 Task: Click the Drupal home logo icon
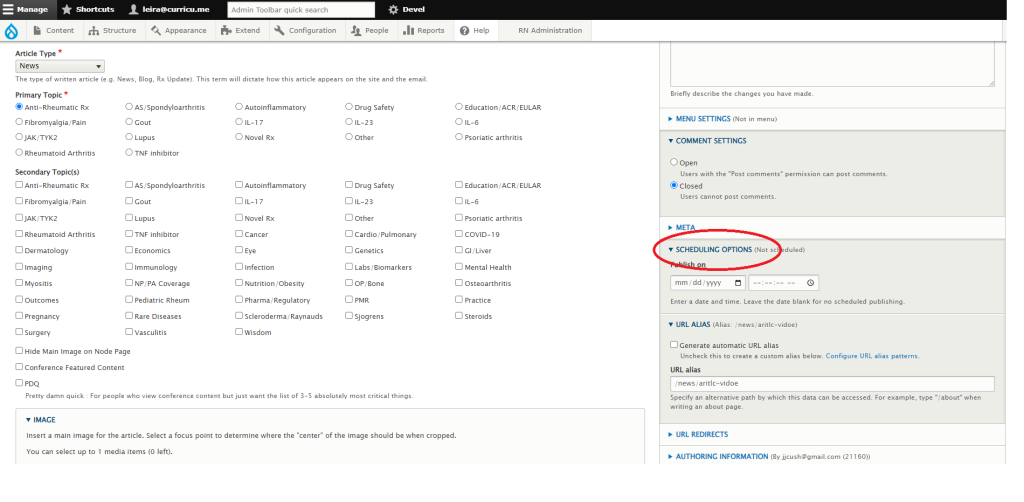(12, 31)
